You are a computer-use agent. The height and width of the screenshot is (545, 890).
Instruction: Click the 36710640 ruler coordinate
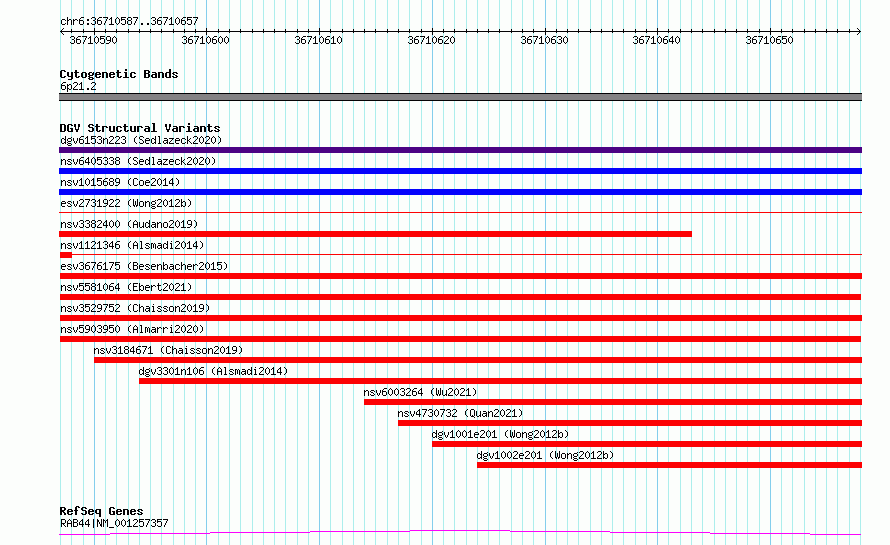click(x=657, y=40)
